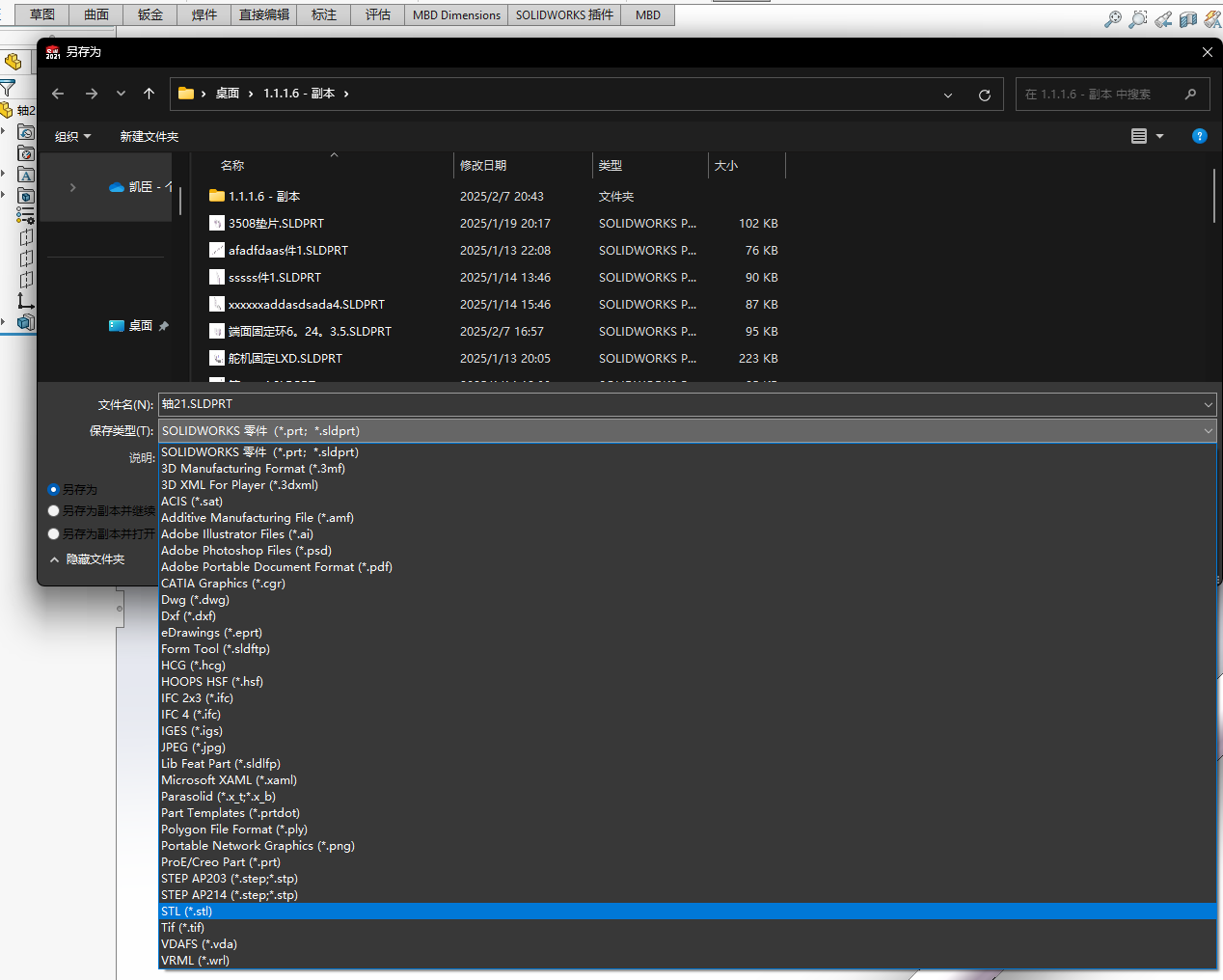This screenshot has width=1223, height=980.
Task: Select the 另存为副本并继续 radio option
Action: point(54,511)
